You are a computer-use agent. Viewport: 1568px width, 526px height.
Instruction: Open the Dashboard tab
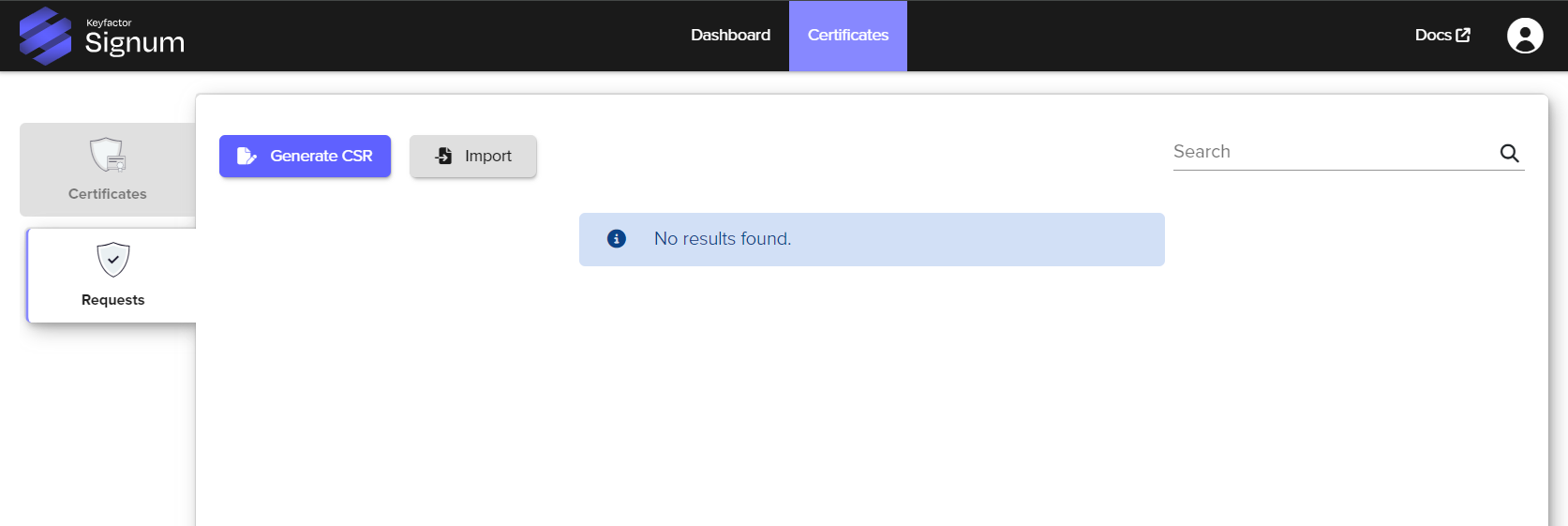pos(730,36)
